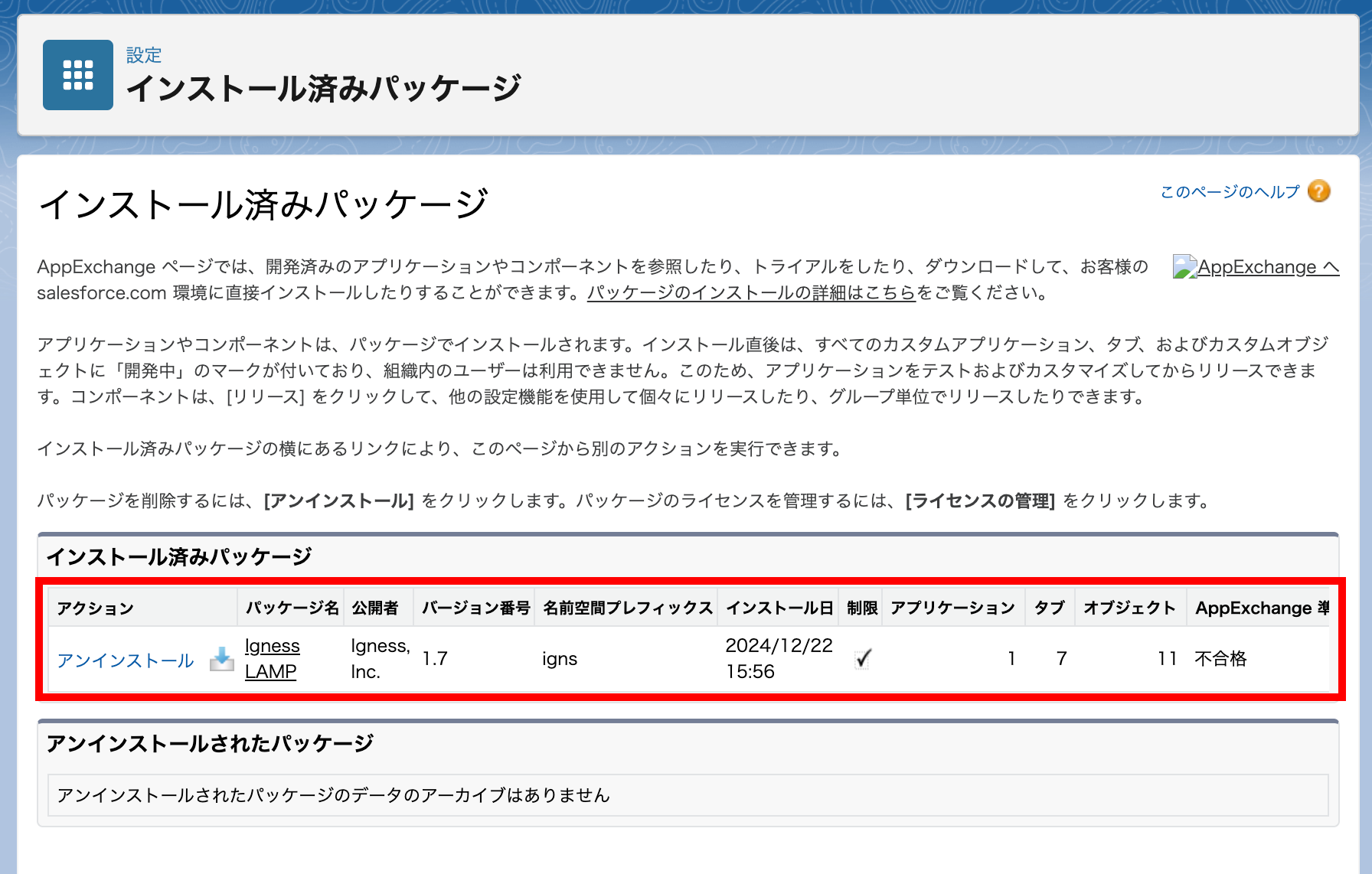Click the download icon beside アンインストール
Image resolution: width=1372 pixels, height=874 pixels.
point(222,659)
